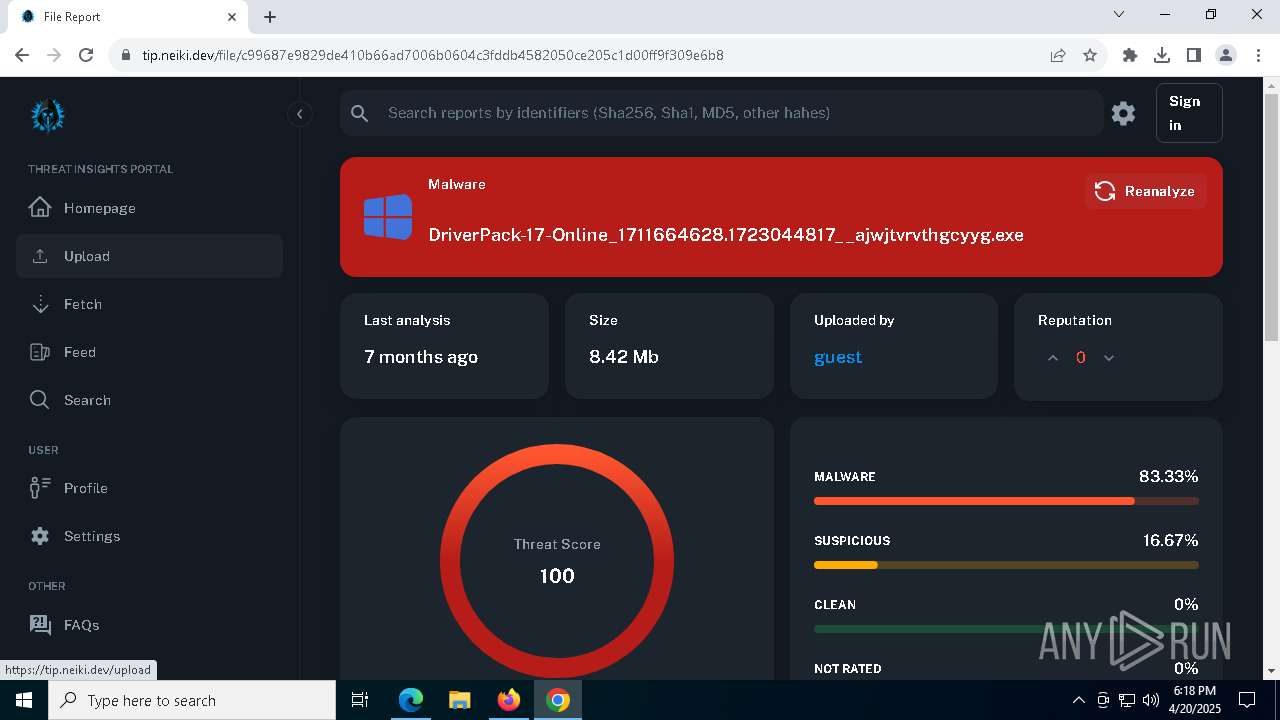Click the SUSPICIOUS percentage bar
Image resolution: width=1280 pixels, height=720 pixels.
(x=1006, y=565)
